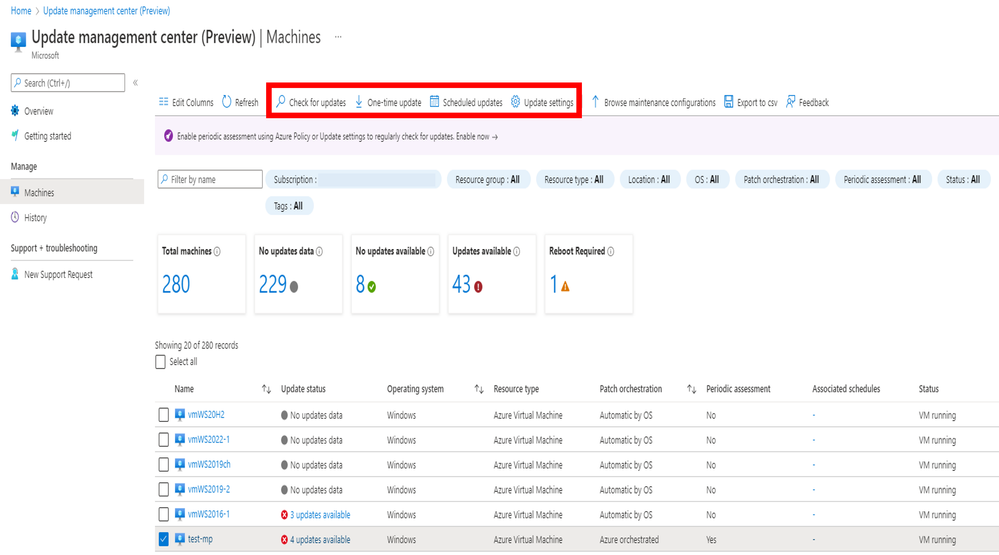This screenshot has width=999, height=555.
Task: Click the 229 No updates data count
Action: coord(273,284)
